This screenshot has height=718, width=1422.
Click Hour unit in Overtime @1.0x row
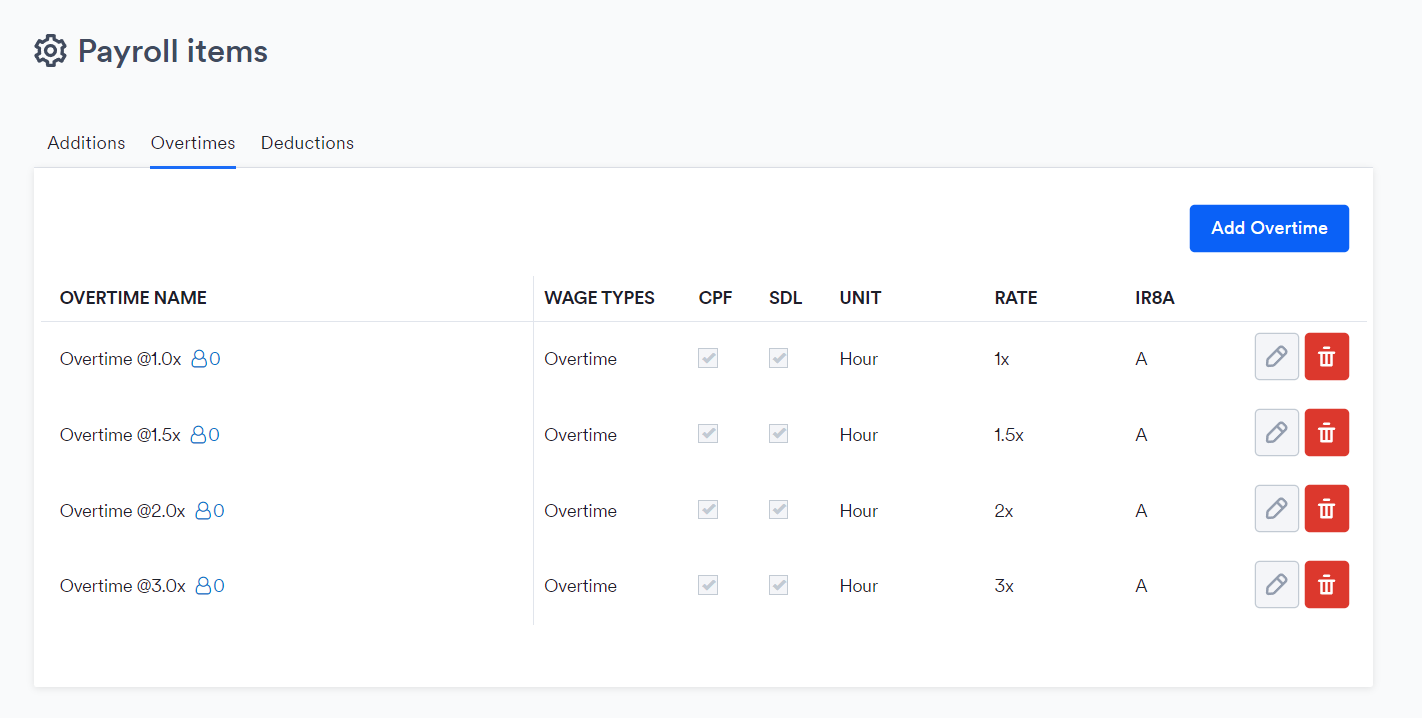859,359
